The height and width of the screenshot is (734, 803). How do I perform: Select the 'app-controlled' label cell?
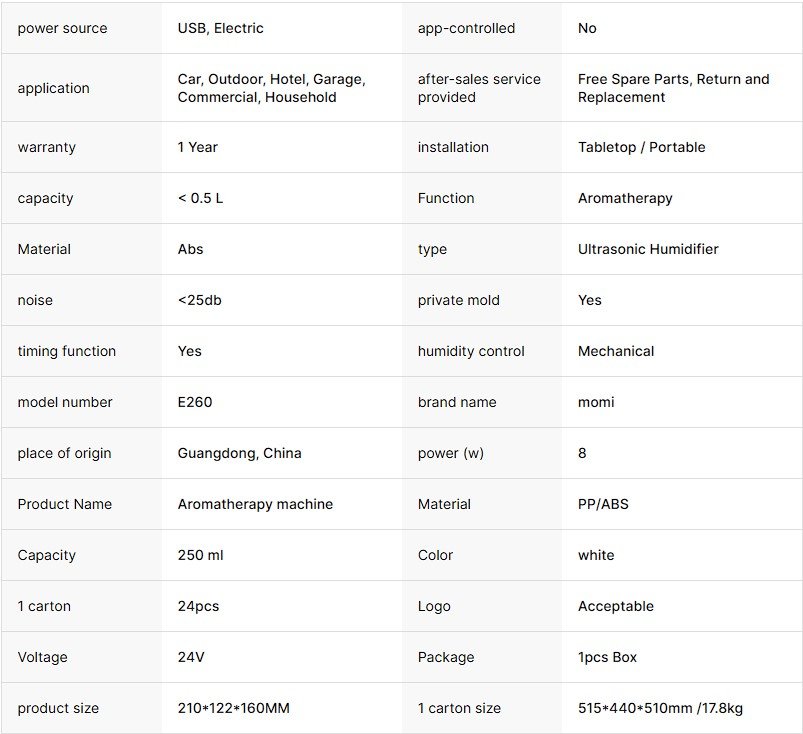[x=466, y=28]
